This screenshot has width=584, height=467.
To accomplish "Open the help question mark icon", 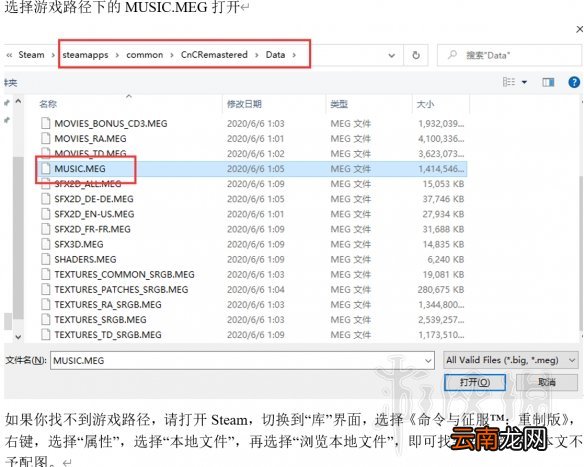I will coord(574,82).
